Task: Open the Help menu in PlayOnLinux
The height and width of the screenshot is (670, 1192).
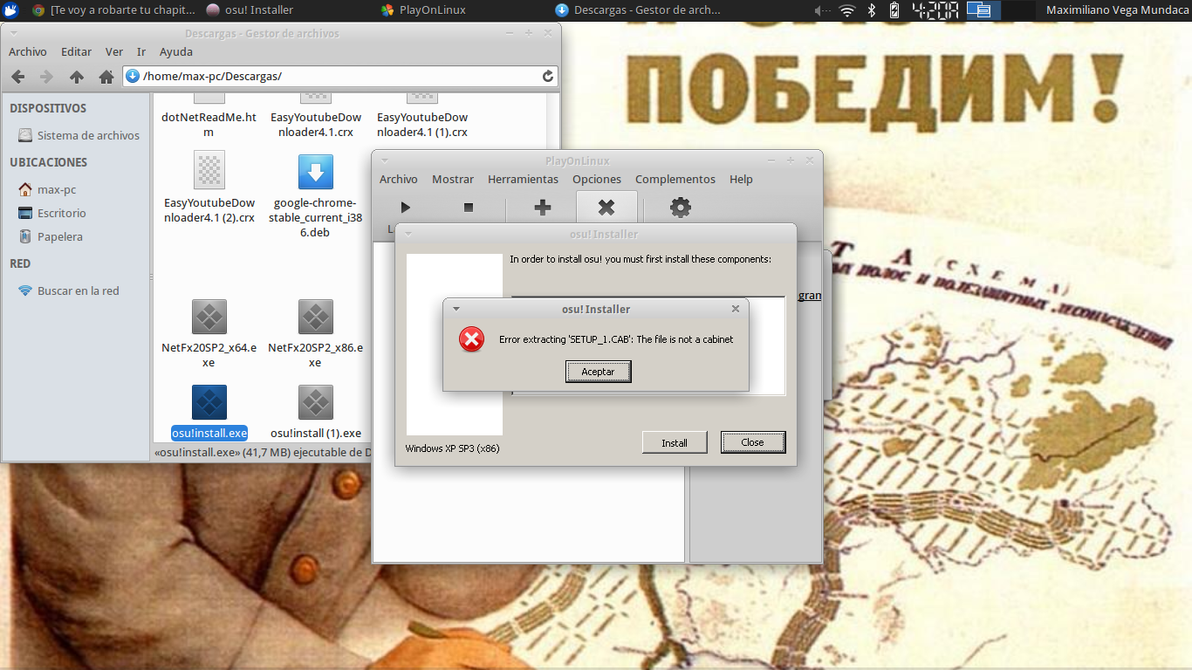Action: click(741, 179)
